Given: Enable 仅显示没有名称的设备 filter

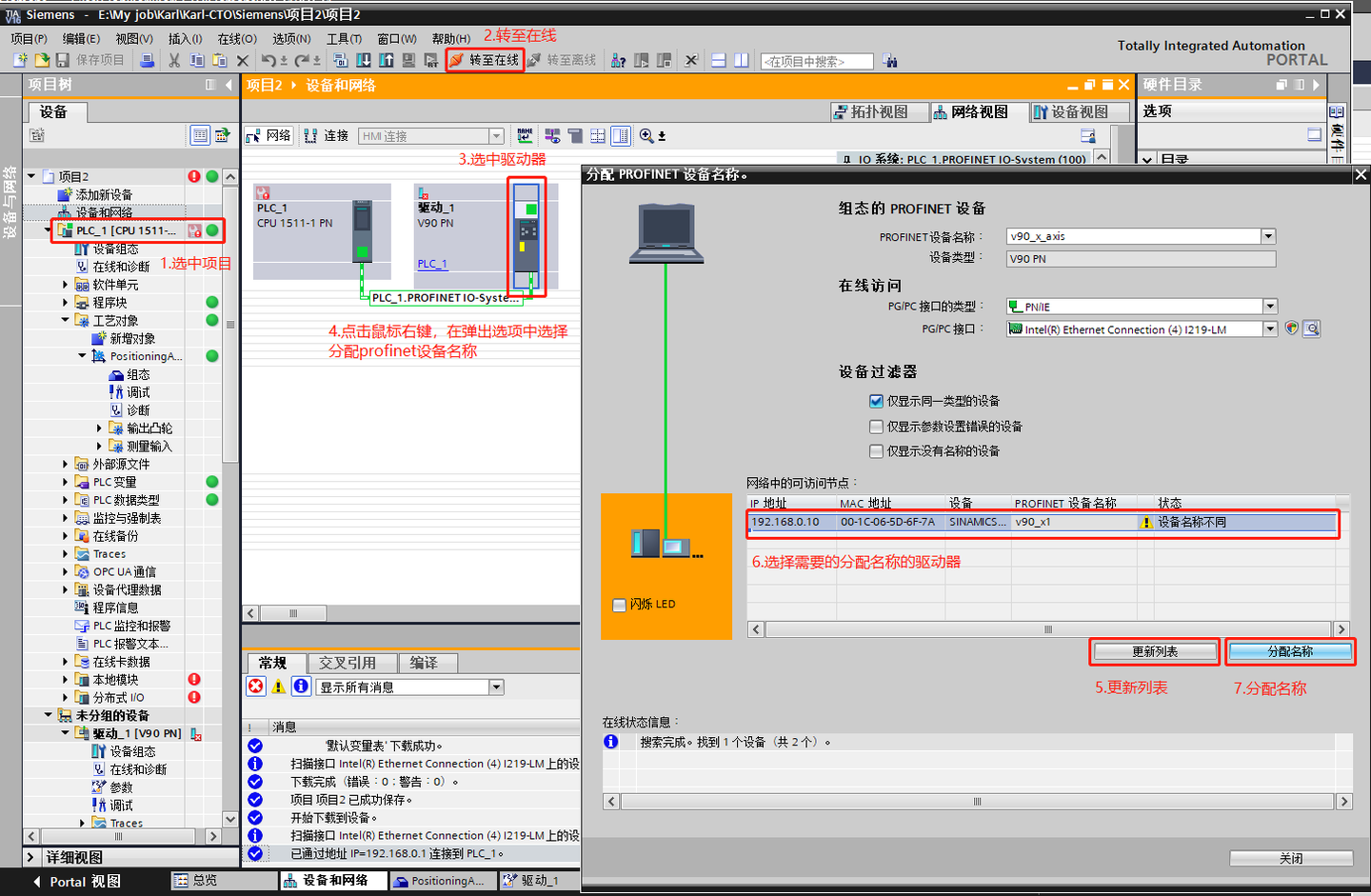Looking at the screenshot, I should tap(877, 451).
